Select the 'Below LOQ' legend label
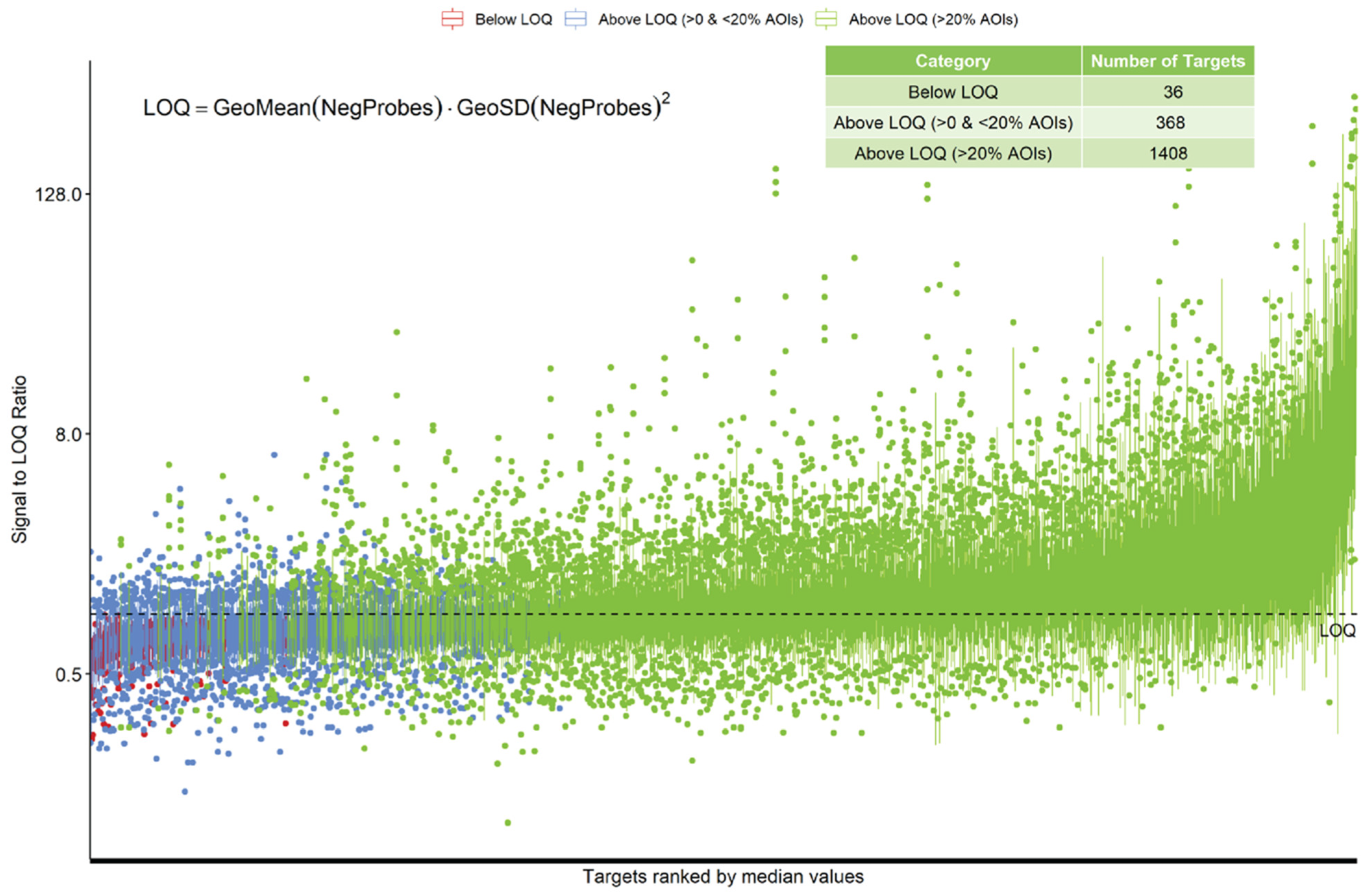The height and width of the screenshot is (896, 1371). [x=513, y=19]
